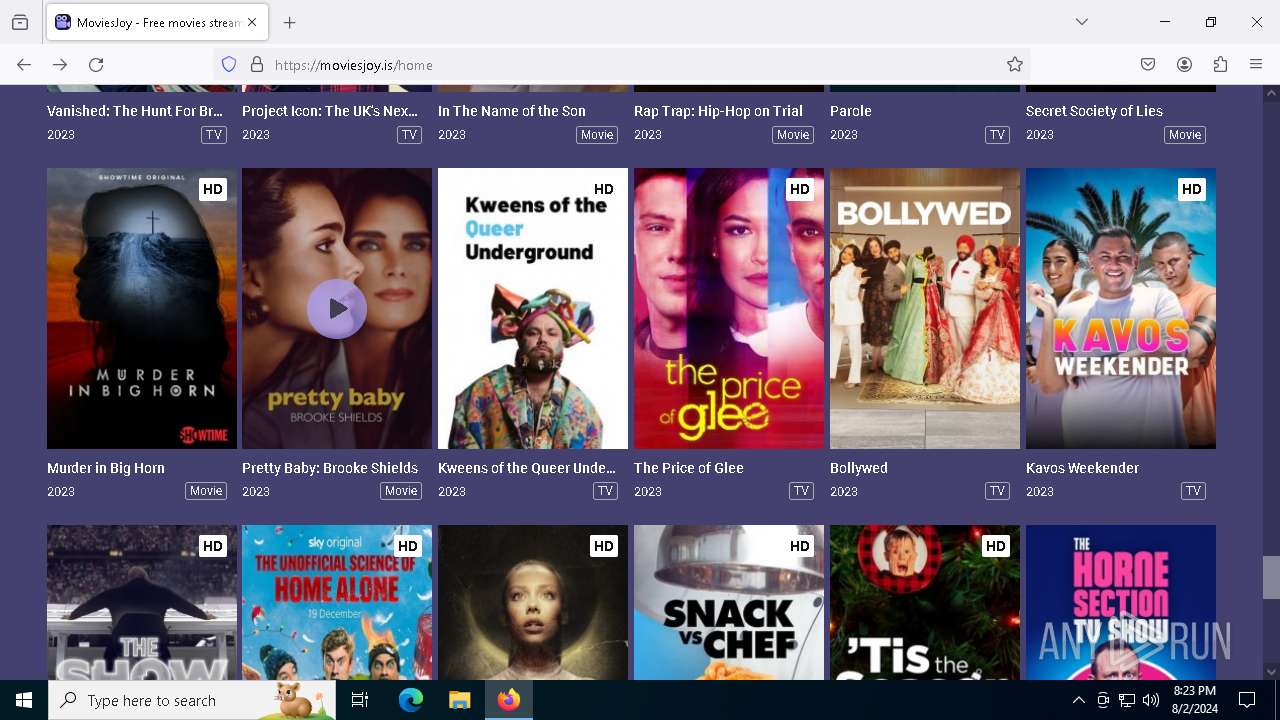Open The Horne Section TV Show poster

pos(1121,602)
